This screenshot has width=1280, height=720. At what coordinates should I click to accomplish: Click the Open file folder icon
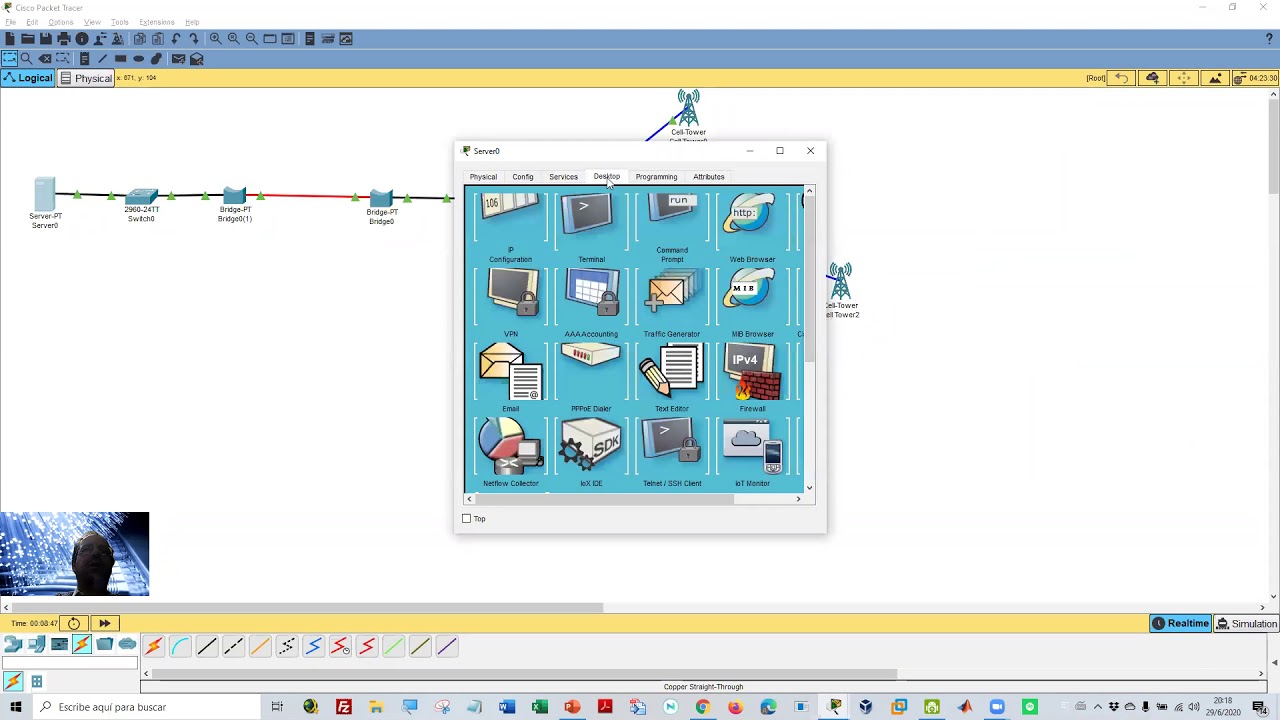coord(28,39)
